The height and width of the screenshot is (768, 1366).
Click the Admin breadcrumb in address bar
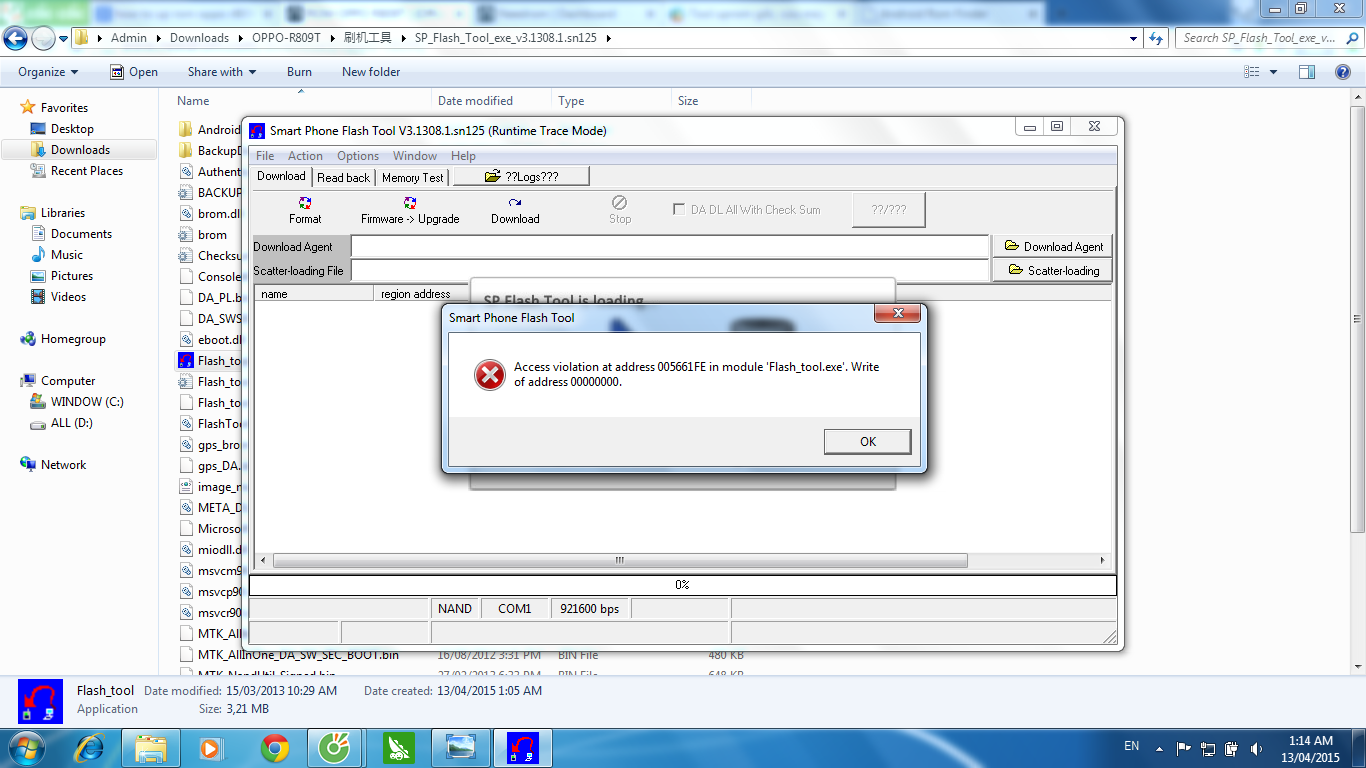click(128, 38)
